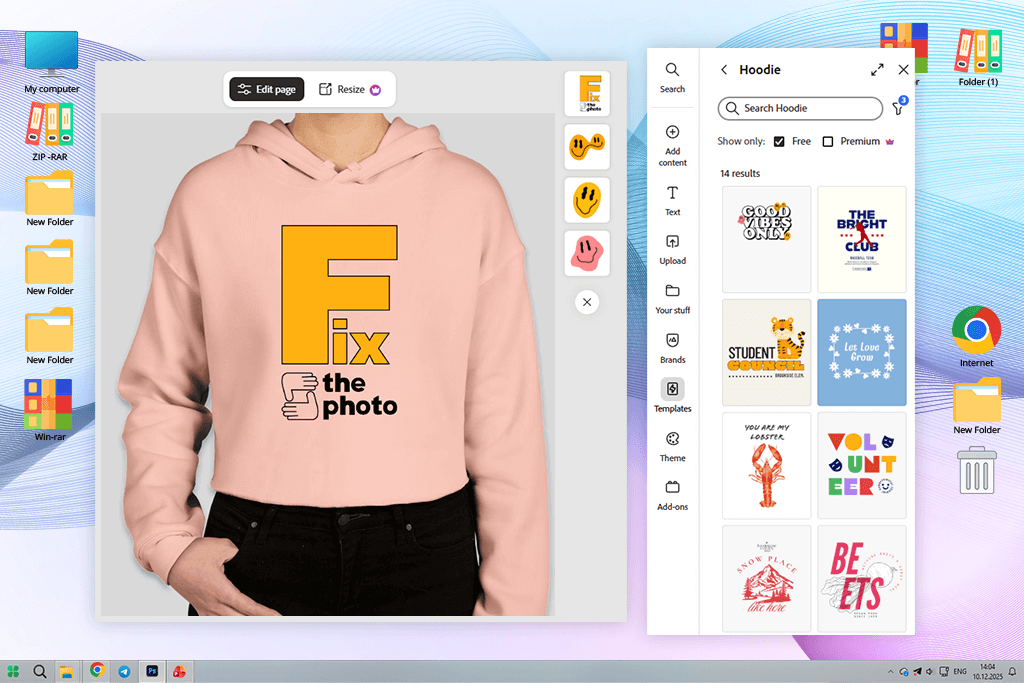
Task: Open the Theme panel
Action: pos(672,447)
